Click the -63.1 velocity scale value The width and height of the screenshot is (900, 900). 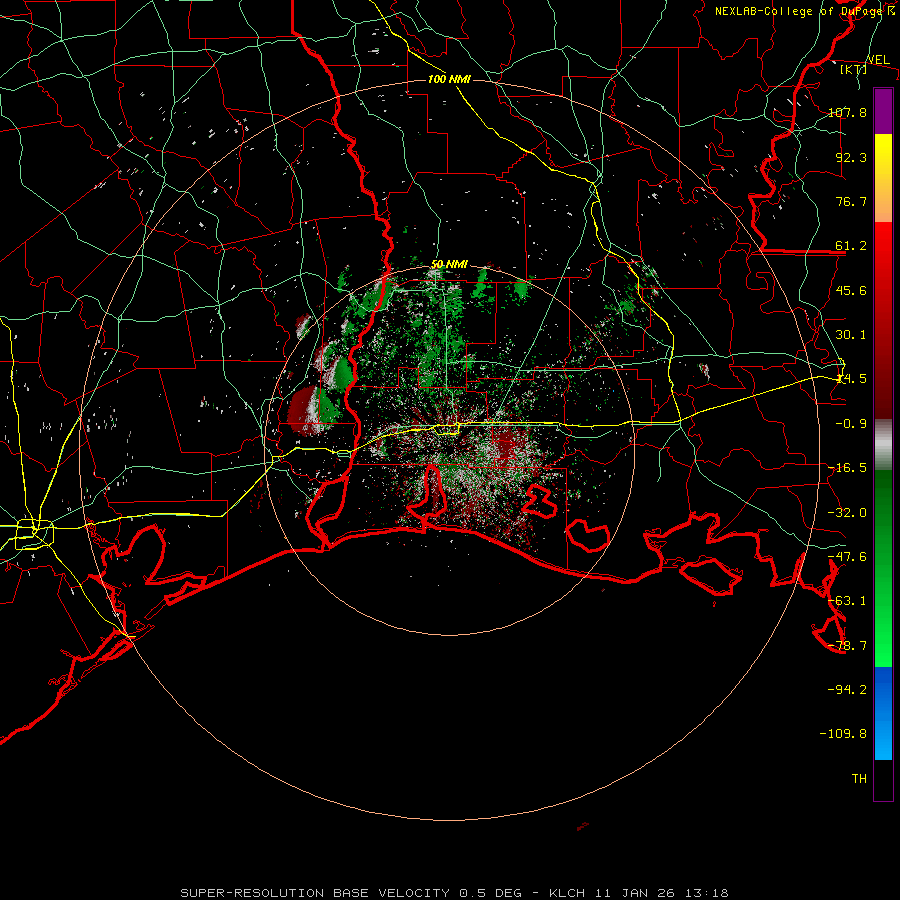847,601
